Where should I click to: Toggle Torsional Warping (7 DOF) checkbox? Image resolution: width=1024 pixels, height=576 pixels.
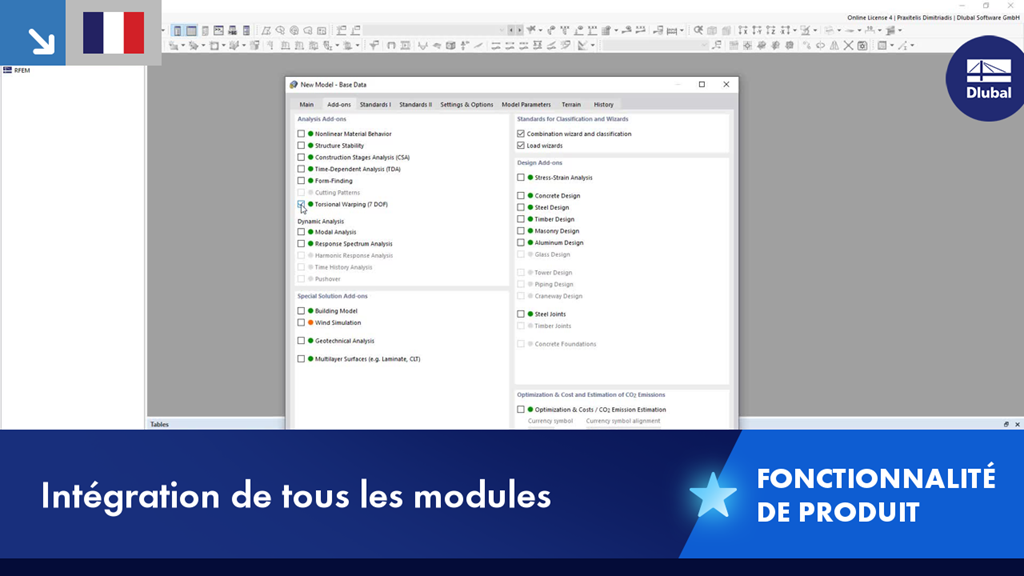point(301,204)
